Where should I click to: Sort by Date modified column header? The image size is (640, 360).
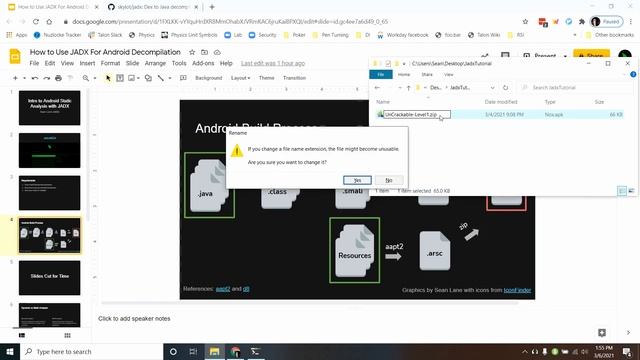click(501, 102)
